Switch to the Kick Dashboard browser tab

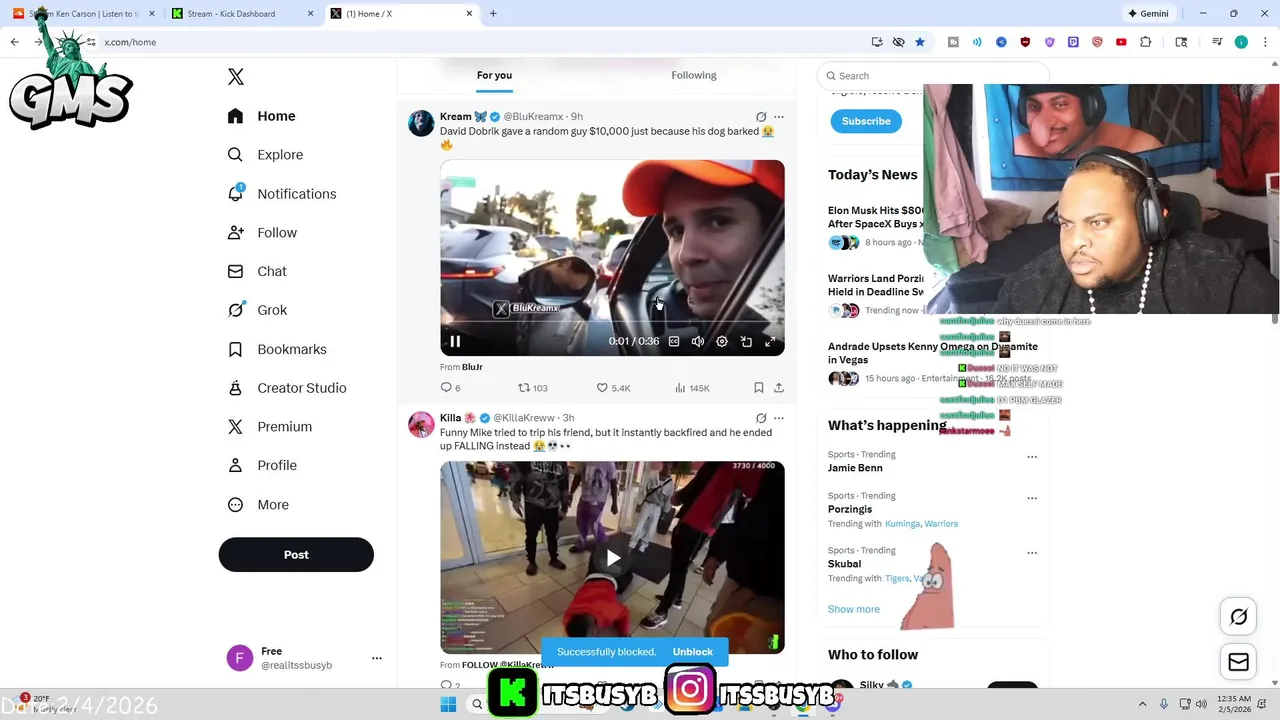(x=240, y=13)
